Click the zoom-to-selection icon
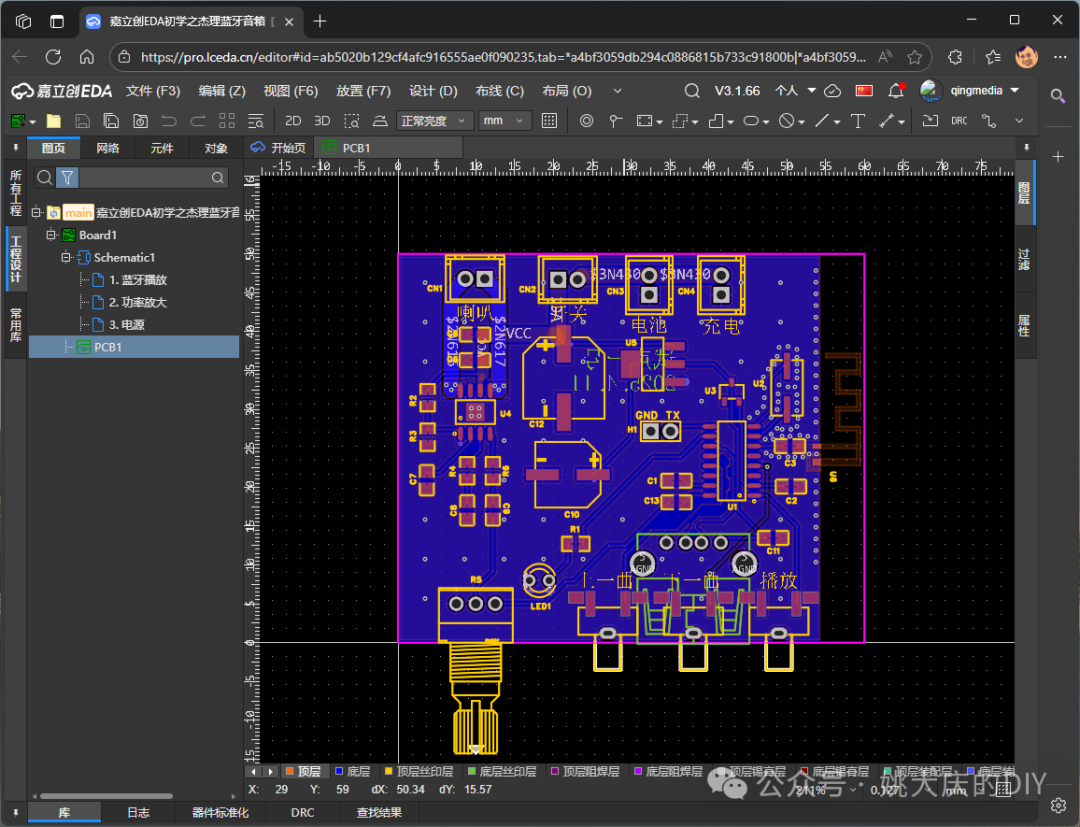 [x=351, y=121]
